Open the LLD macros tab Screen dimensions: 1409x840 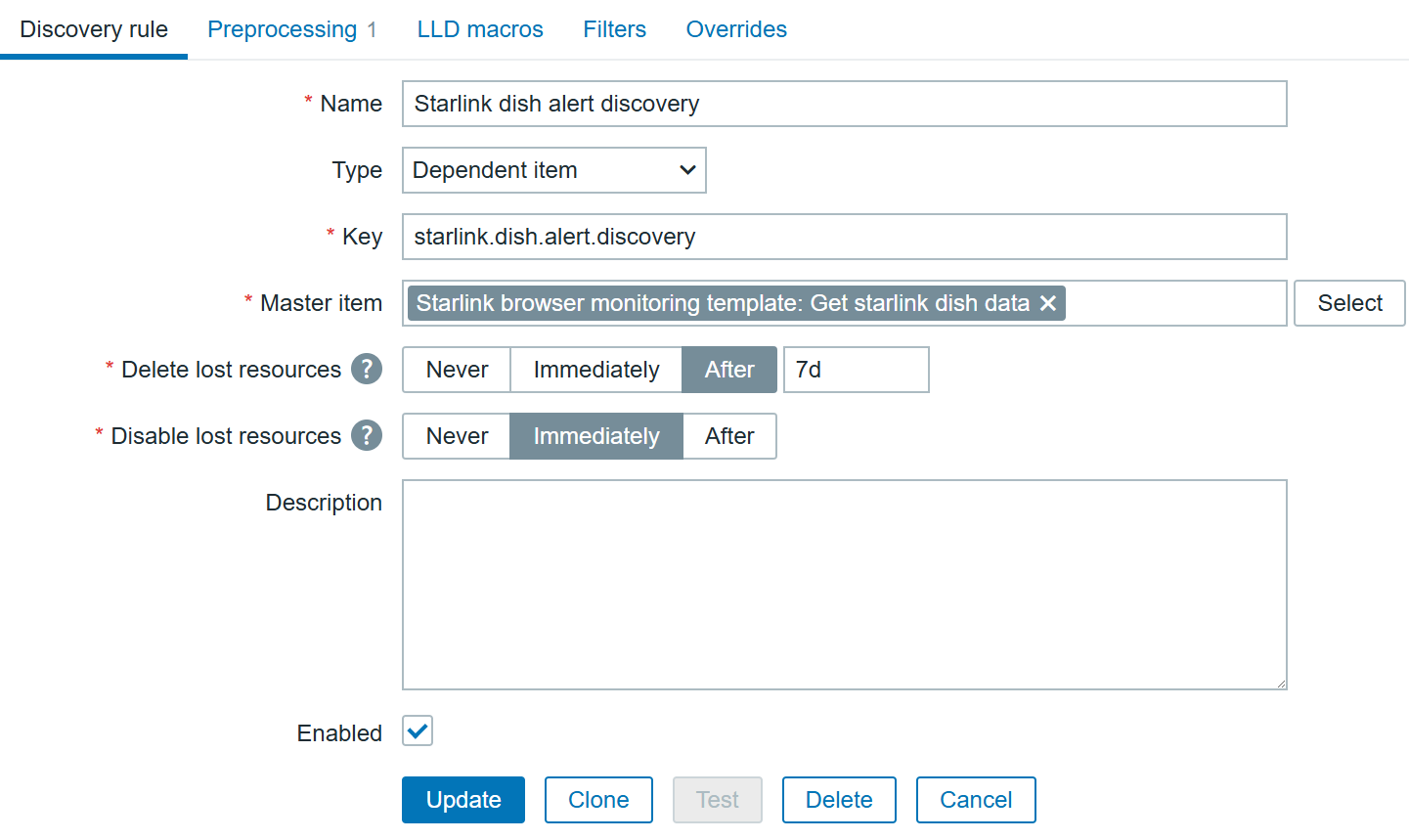[x=480, y=29]
